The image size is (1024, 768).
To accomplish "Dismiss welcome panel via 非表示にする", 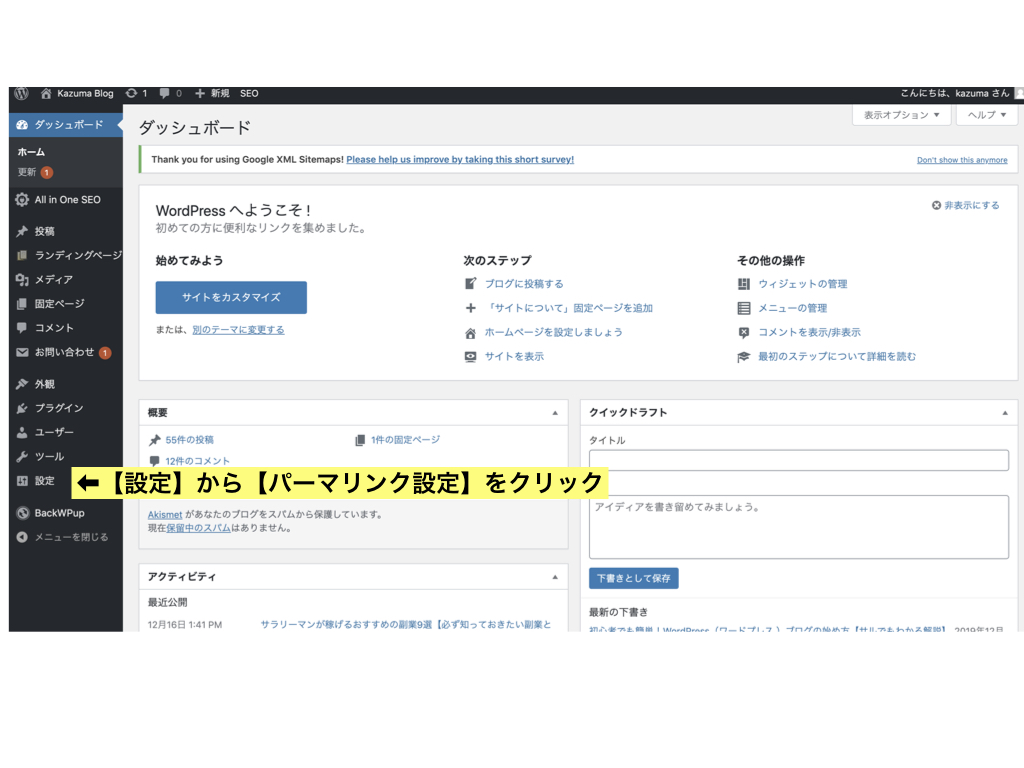I will [x=965, y=205].
